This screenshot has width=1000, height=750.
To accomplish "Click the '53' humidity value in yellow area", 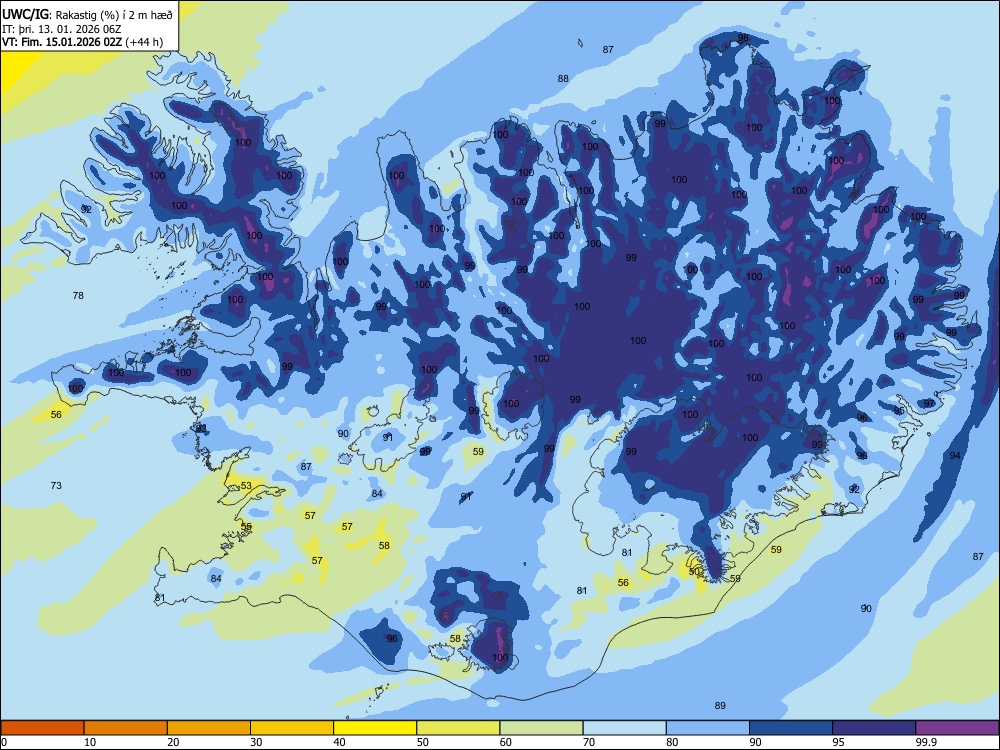I will pyautogui.click(x=246, y=485).
